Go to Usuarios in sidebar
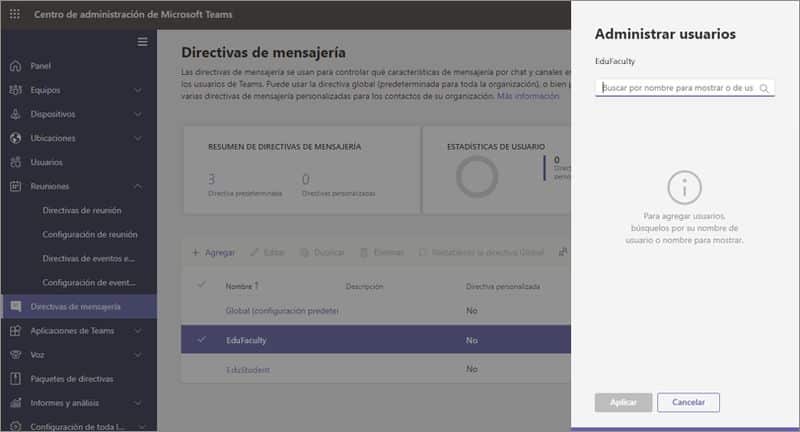The image size is (800, 432). [46, 162]
